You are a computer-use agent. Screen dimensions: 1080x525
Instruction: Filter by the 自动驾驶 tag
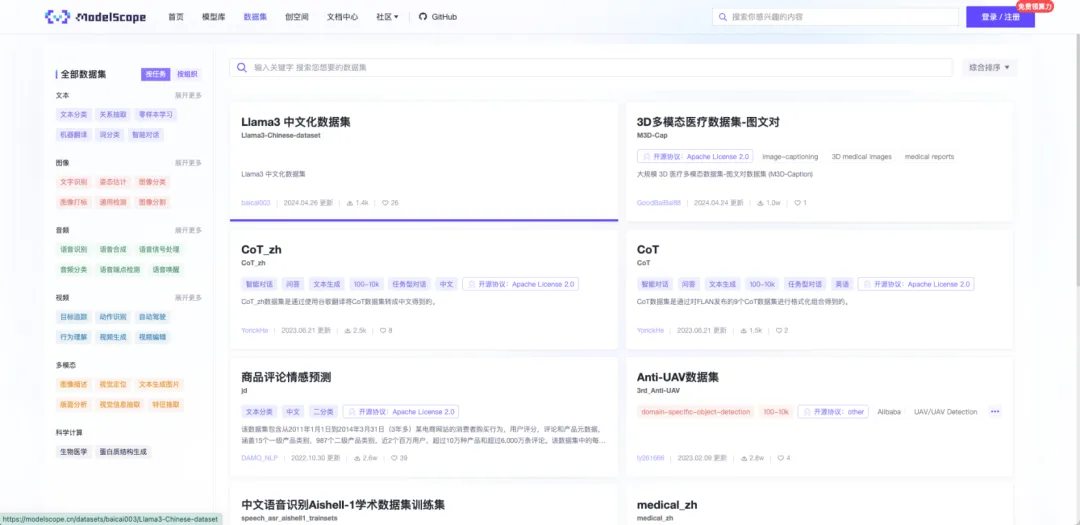coord(152,317)
